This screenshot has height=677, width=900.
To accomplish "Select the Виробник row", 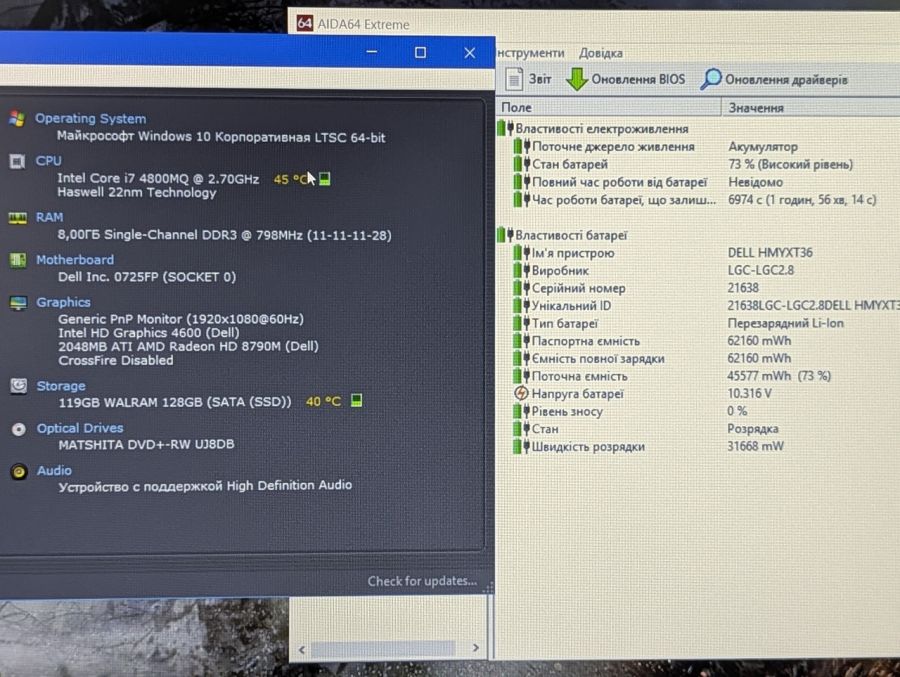I will point(699,270).
